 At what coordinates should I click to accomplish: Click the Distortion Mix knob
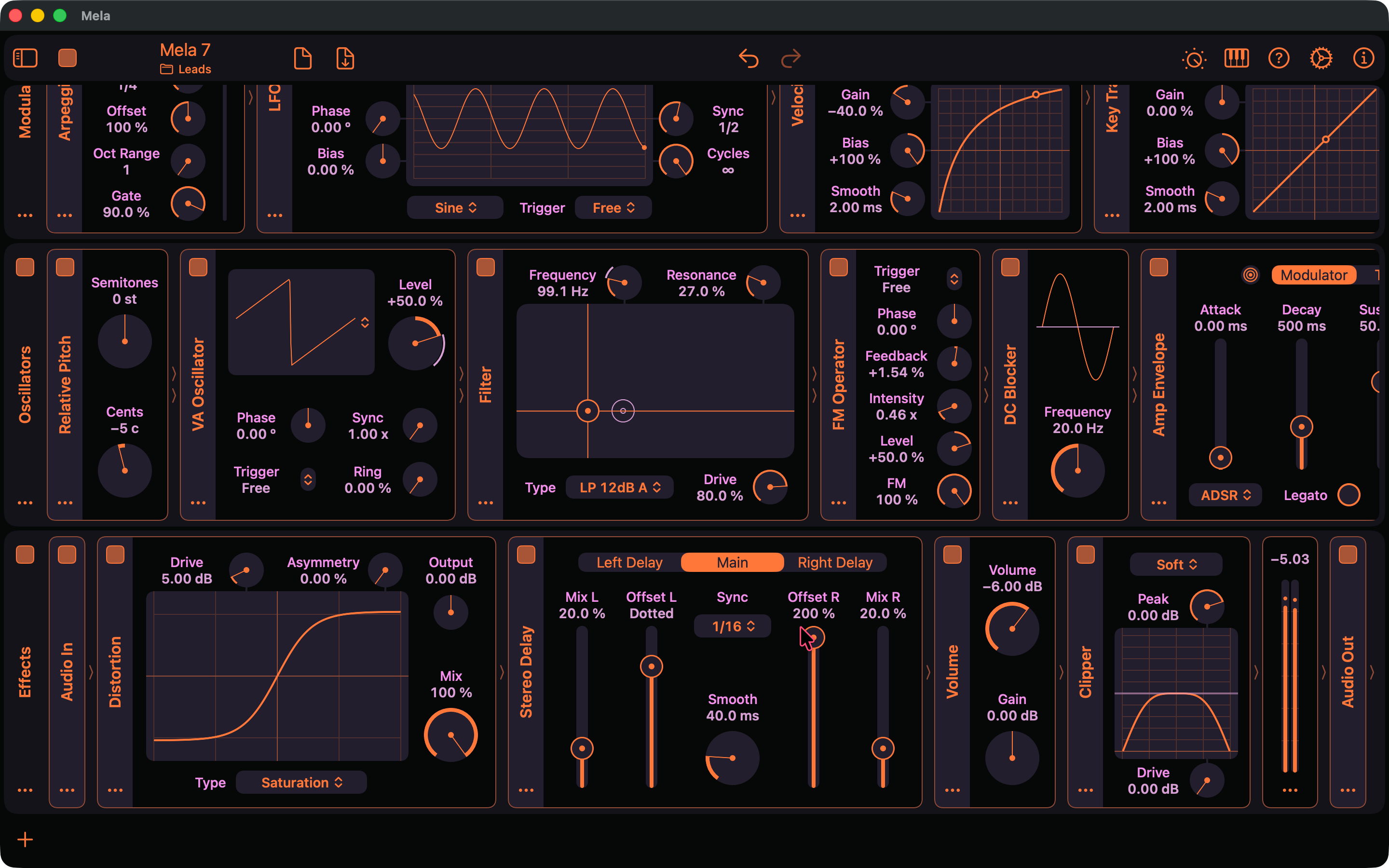point(450,735)
